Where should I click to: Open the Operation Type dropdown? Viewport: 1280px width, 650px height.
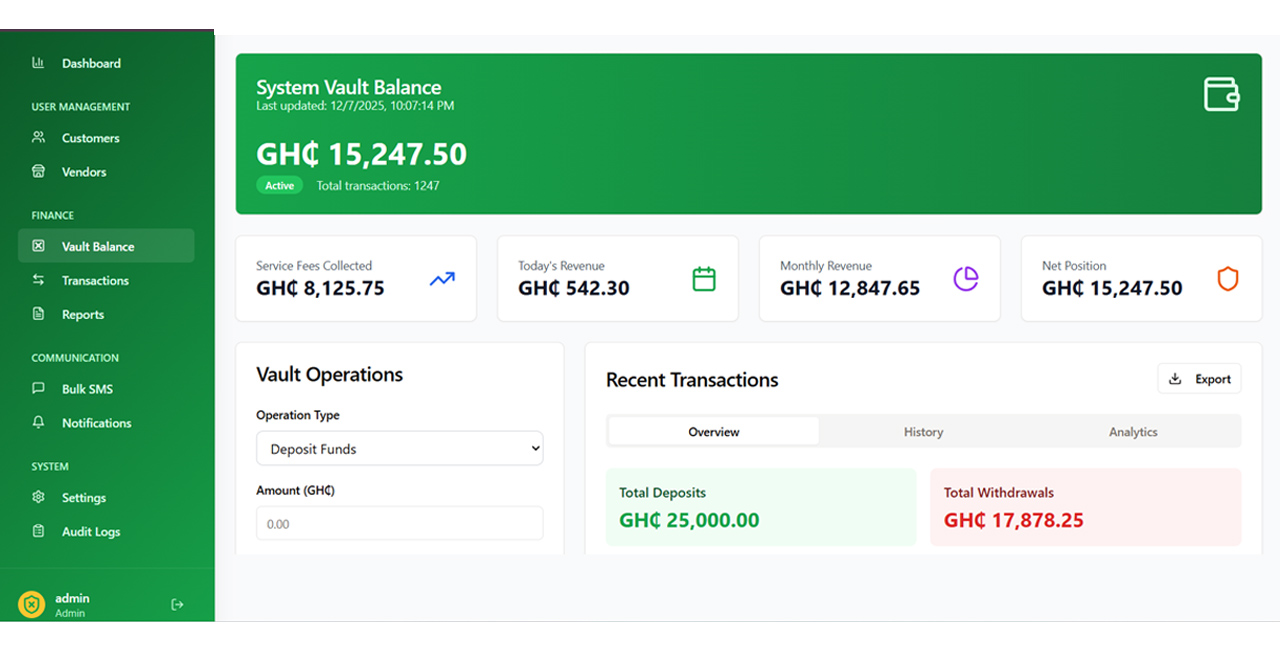399,448
